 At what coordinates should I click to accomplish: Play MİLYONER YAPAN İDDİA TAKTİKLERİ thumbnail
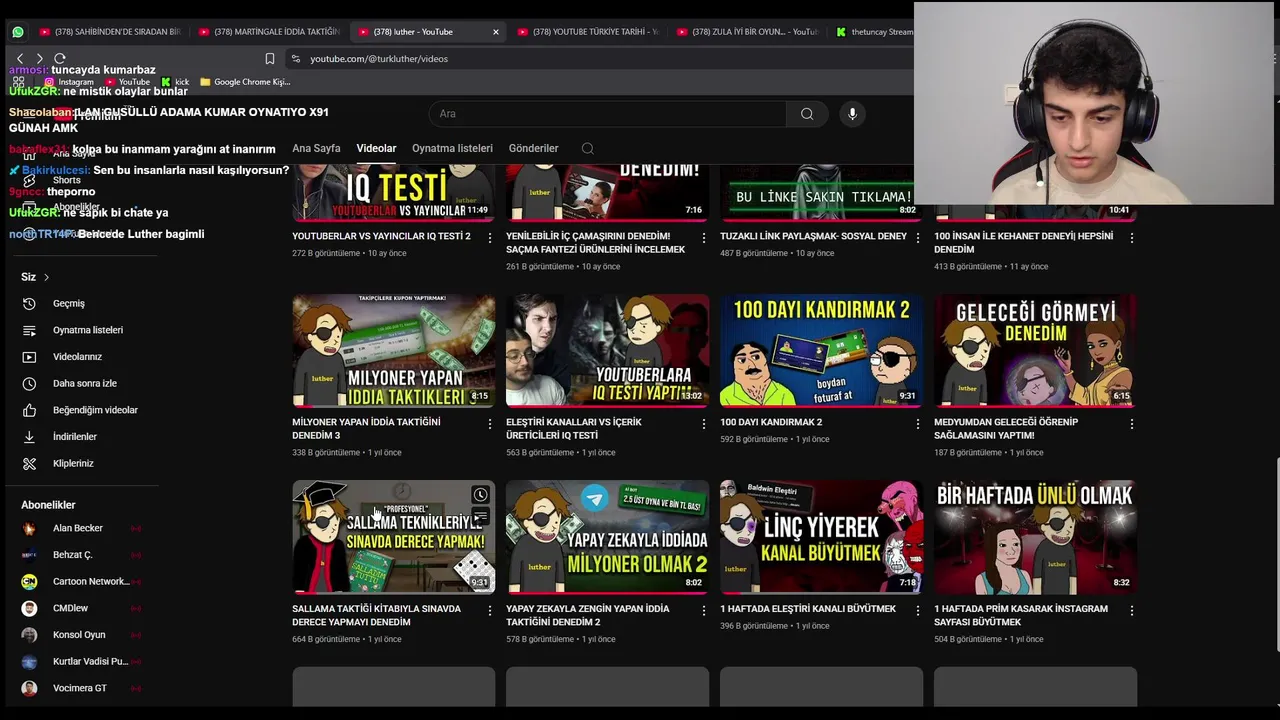[x=393, y=351]
